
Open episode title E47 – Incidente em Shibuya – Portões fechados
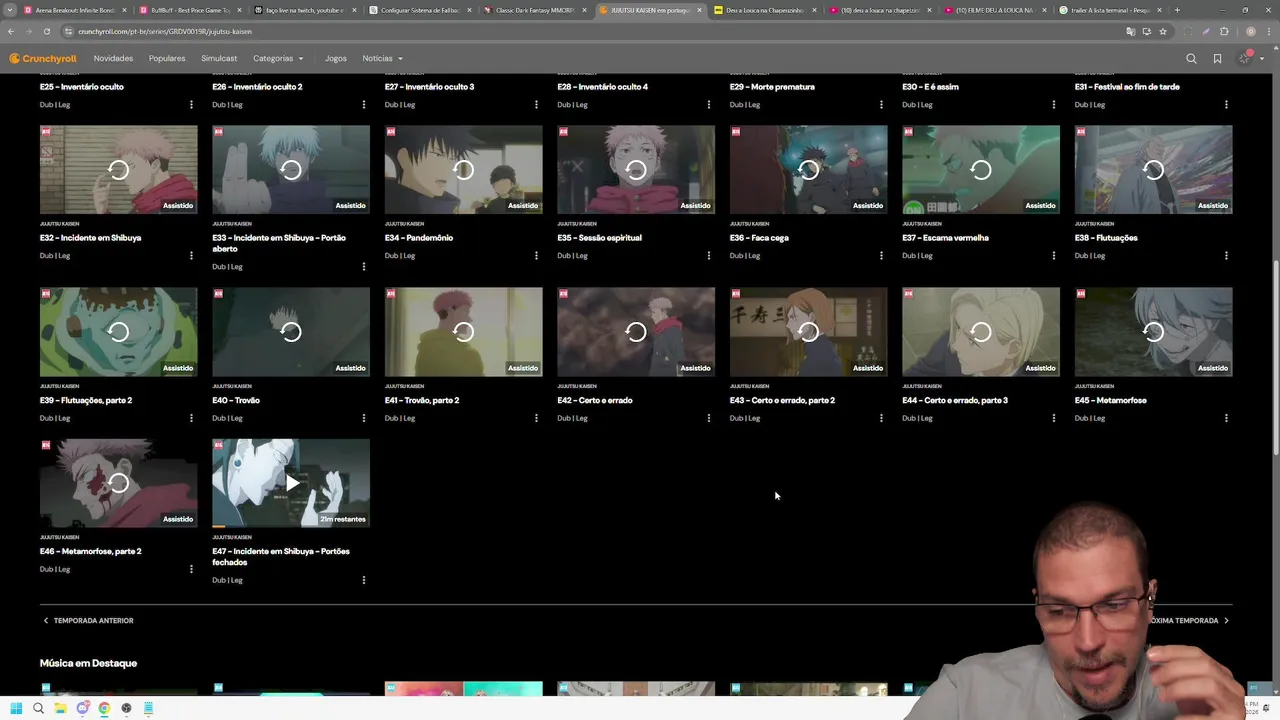pyautogui.click(x=281, y=557)
